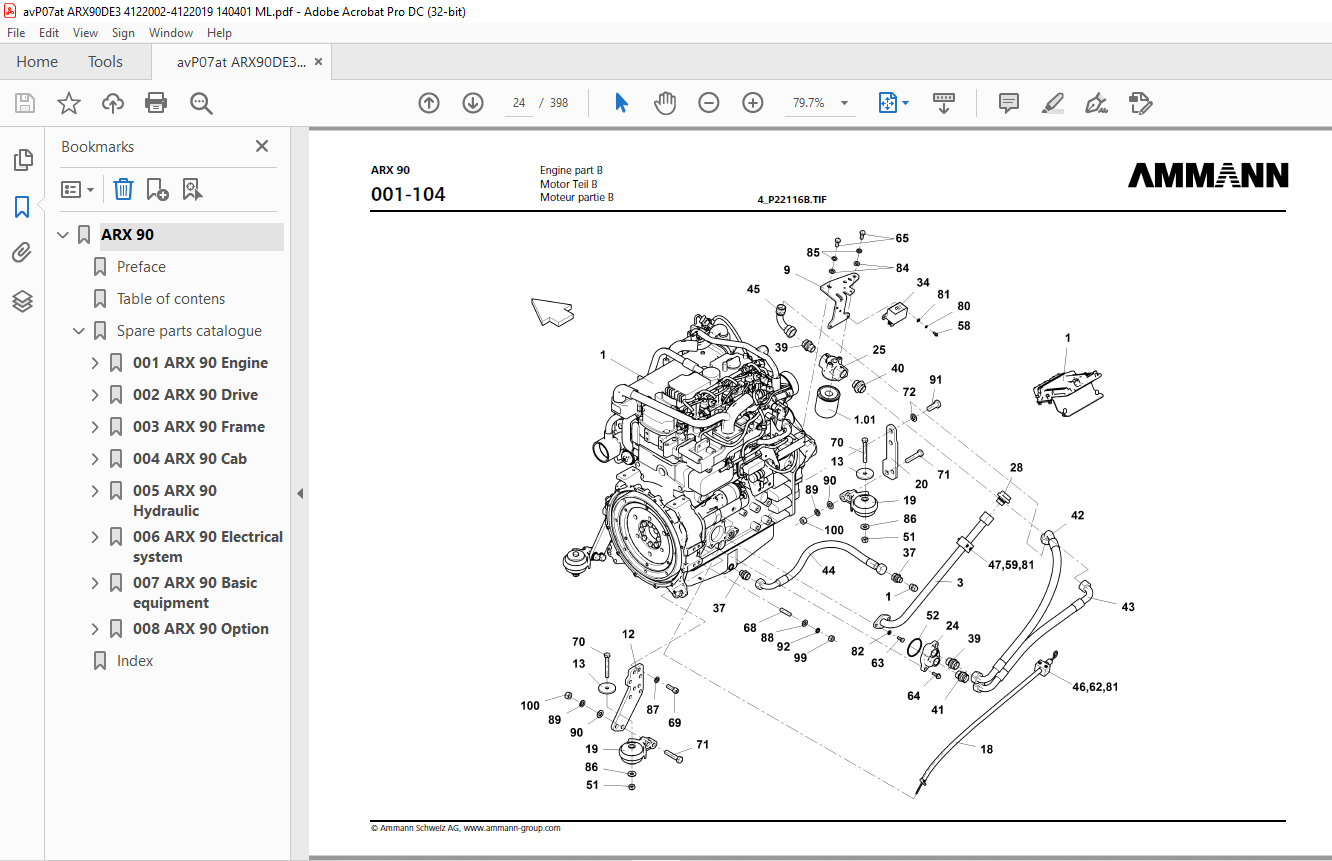Click the www.ammann-group.com footer text
Screen dimensions: 1332x861
tap(511, 828)
